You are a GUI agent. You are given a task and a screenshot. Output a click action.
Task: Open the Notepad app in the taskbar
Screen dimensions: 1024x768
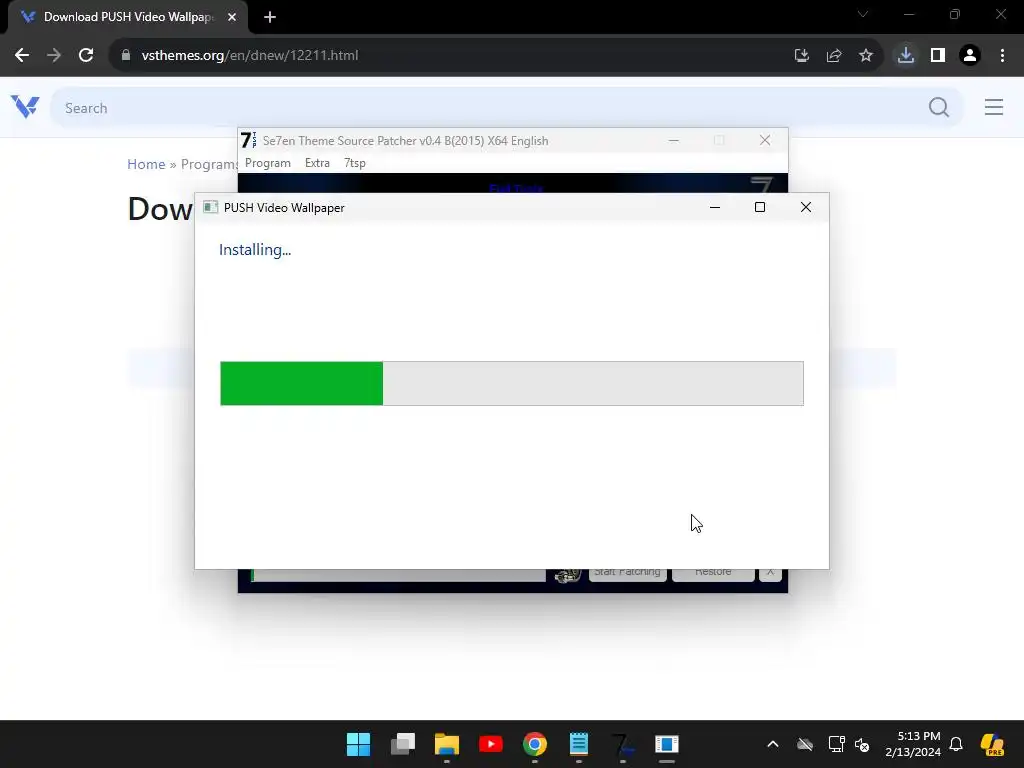(579, 744)
